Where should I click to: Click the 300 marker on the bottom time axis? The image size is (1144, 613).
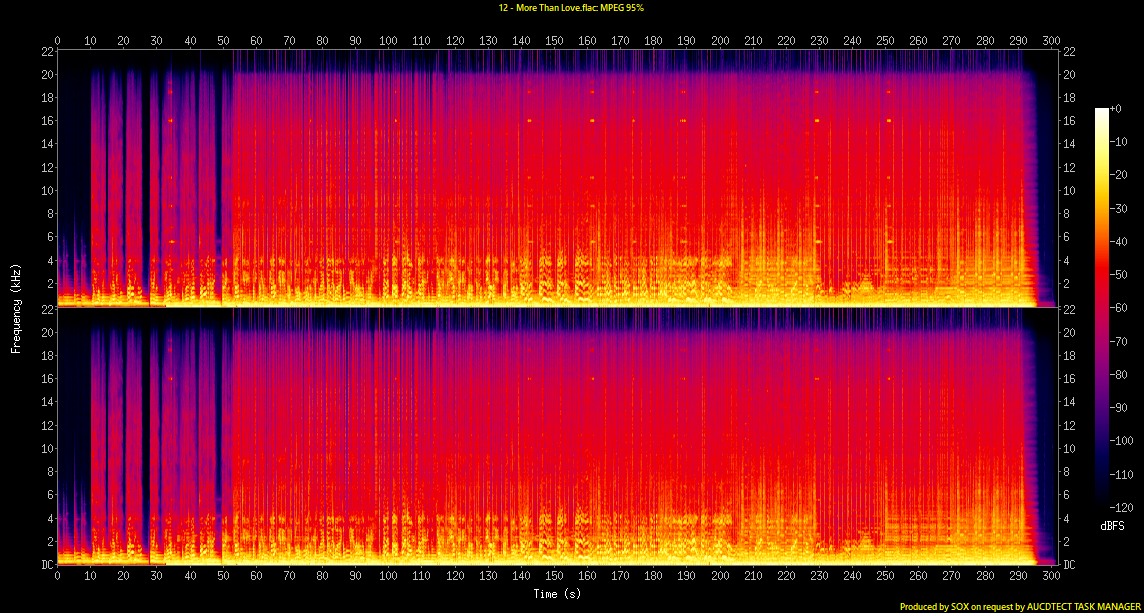1050,577
